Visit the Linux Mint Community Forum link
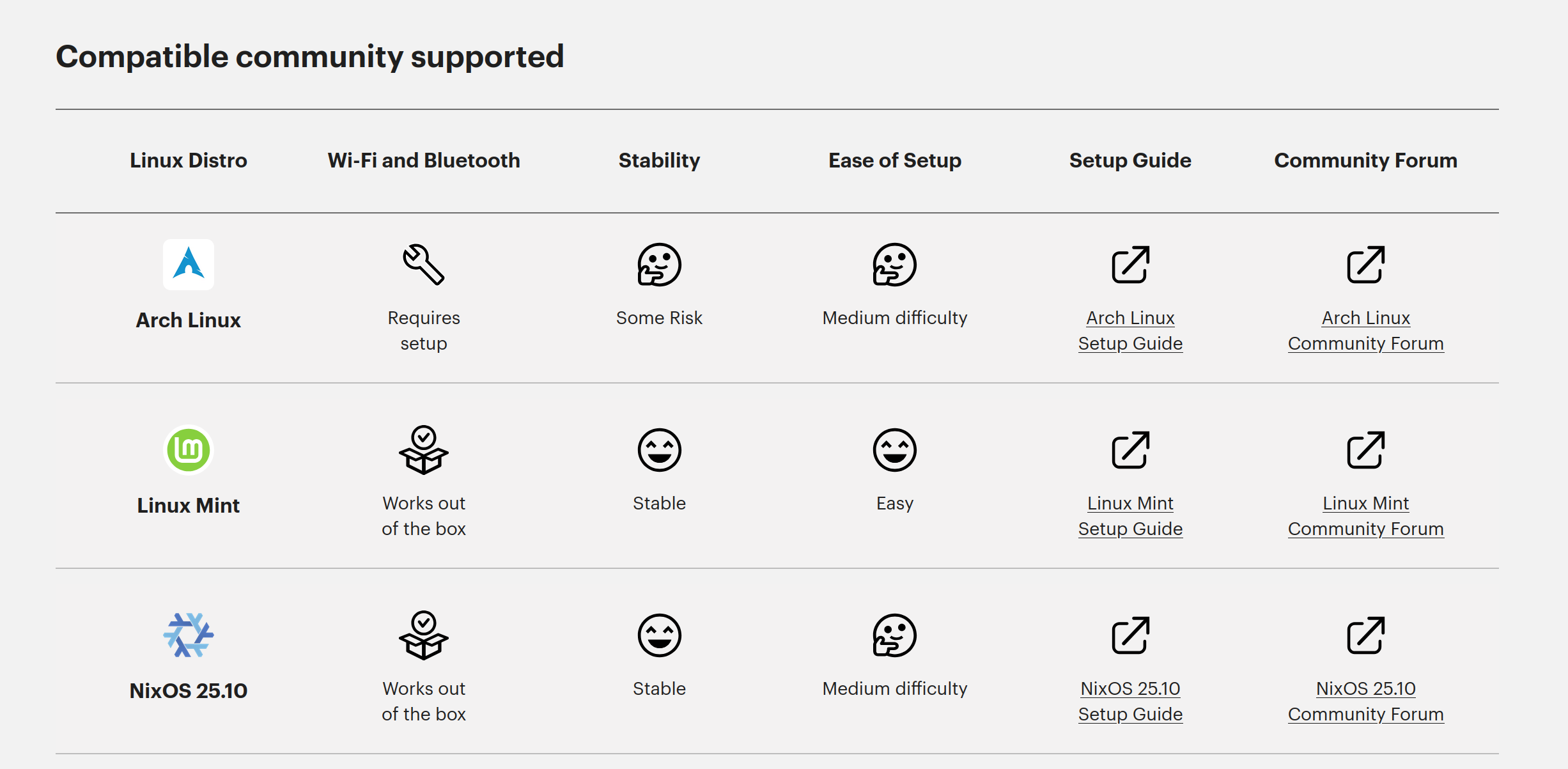Viewport: 1568px width, 769px height. [1365, 516]
